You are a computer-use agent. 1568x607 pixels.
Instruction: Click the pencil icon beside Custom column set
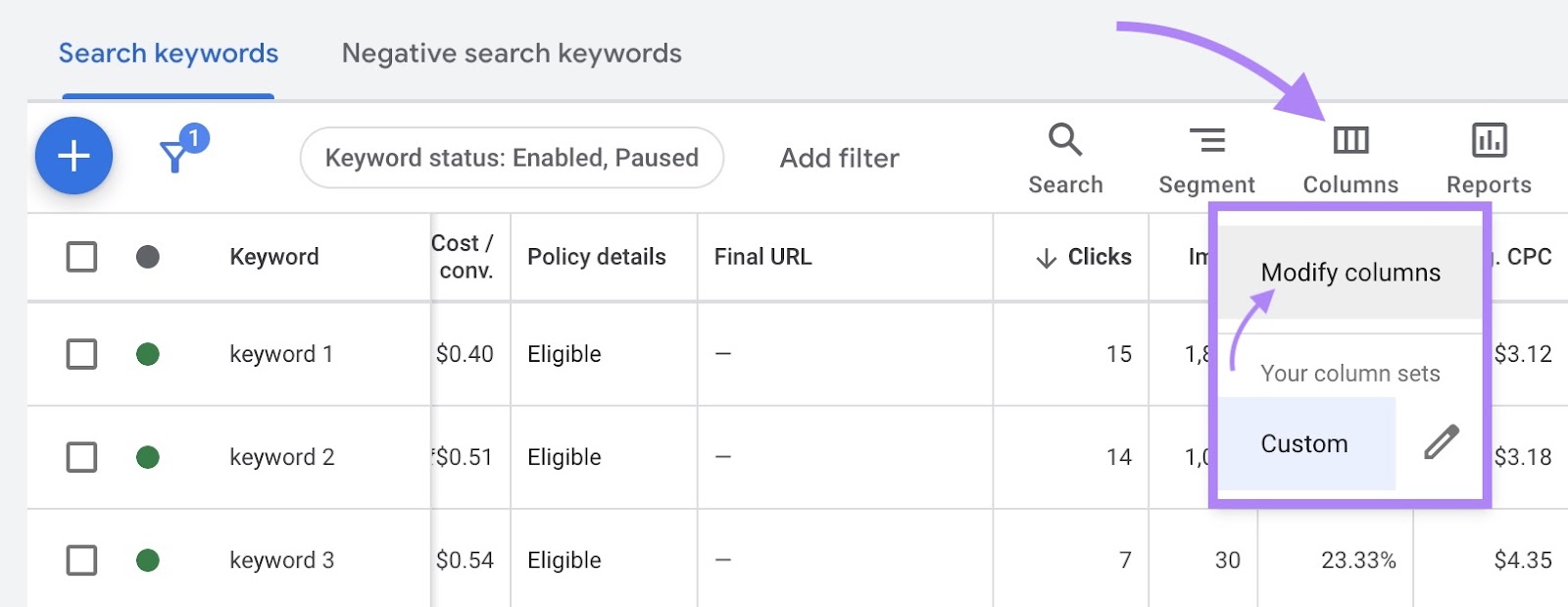(x=1439, y=443)
